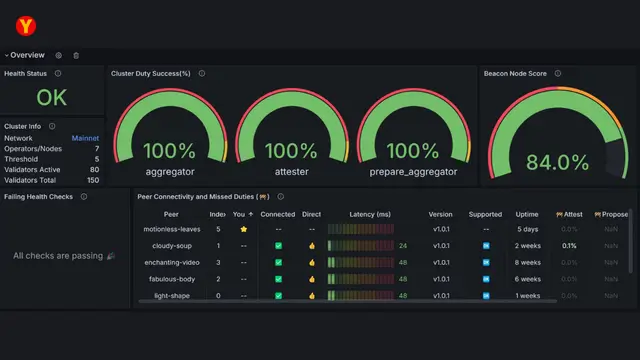Sort table by Index column header
Screen dimensions: 640x360
tap(218, 214)
